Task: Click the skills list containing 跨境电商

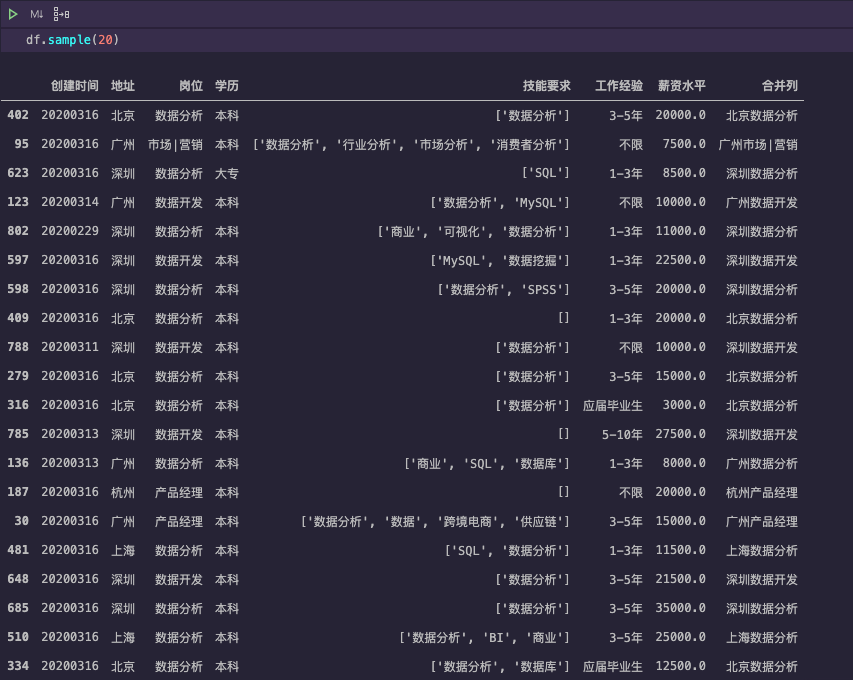Action: click(435, 521)
